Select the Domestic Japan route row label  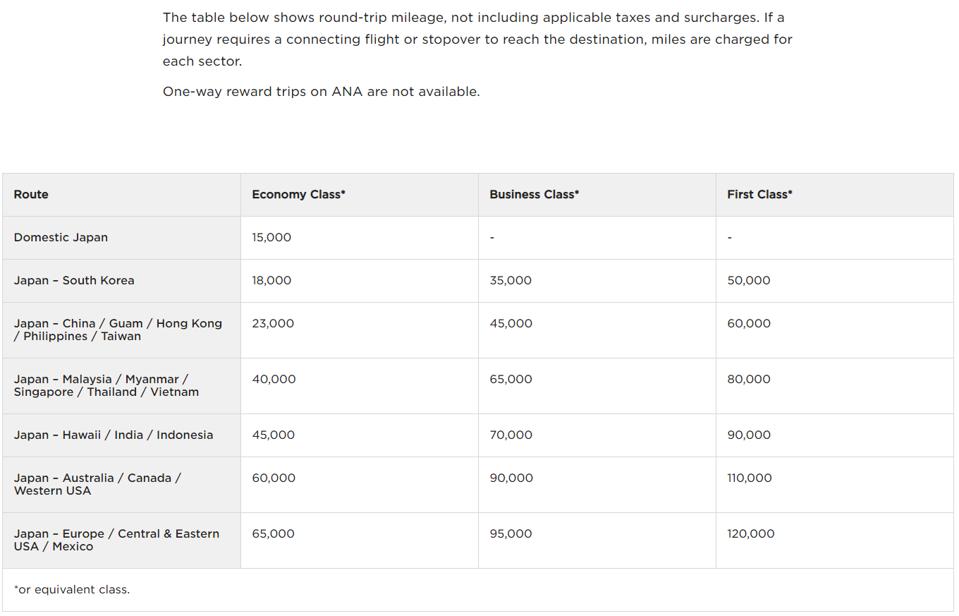[61, 237]
